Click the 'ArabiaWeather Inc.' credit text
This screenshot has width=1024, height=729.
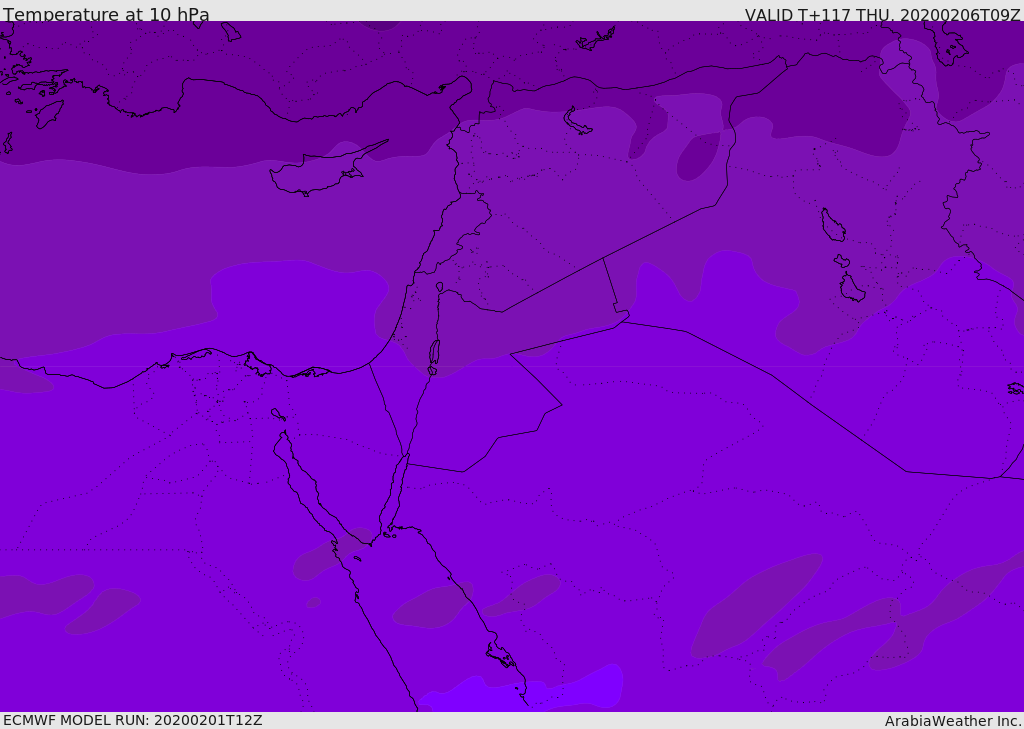952,721
